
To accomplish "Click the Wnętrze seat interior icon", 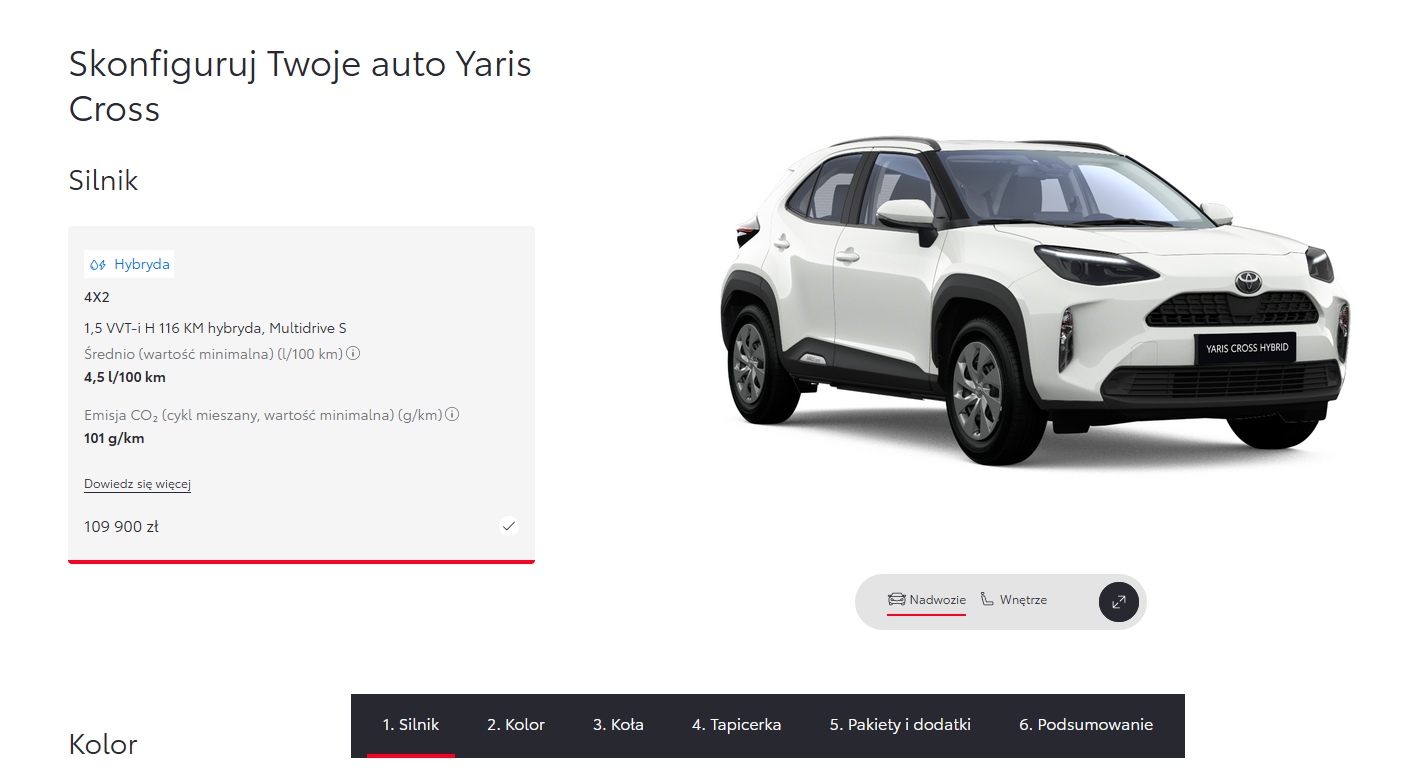I will point(988,600).
